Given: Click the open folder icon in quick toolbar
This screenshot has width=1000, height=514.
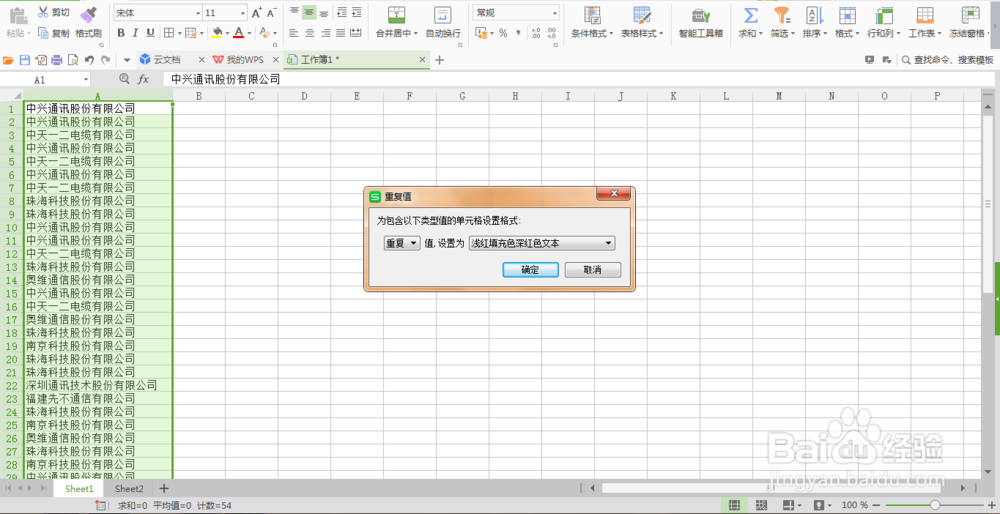Looking at the screenshot, I should pyautogui.click(x=8, y=60).
